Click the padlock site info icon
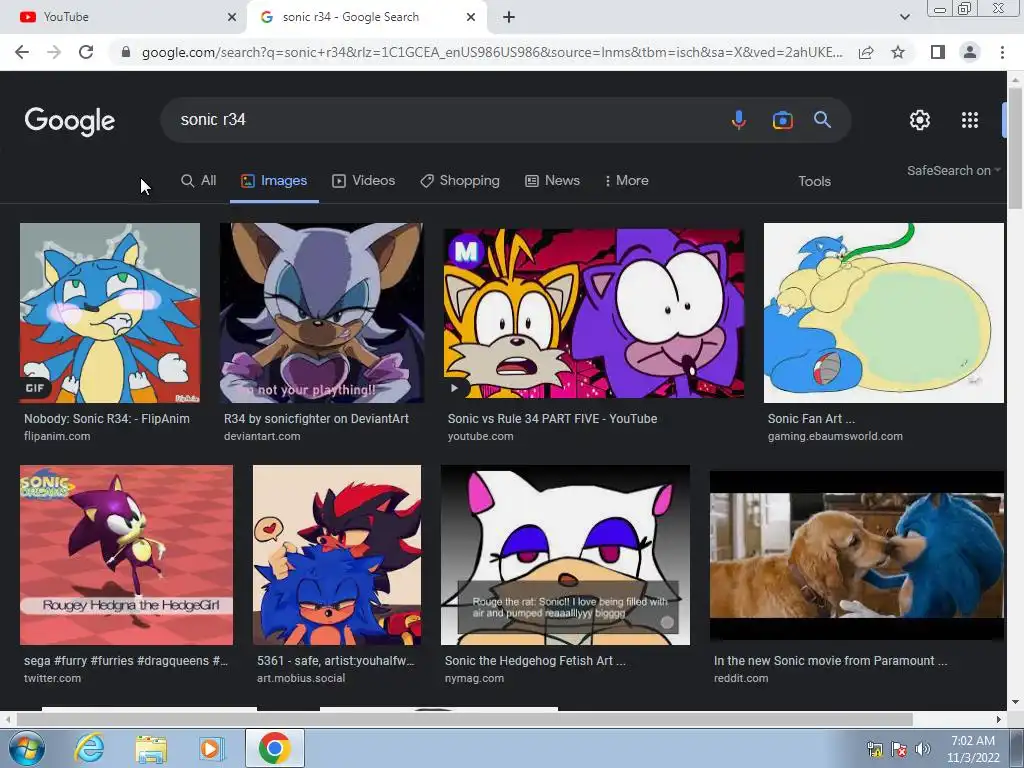This screenshot has width=1024, height=768. click(126, 52)
